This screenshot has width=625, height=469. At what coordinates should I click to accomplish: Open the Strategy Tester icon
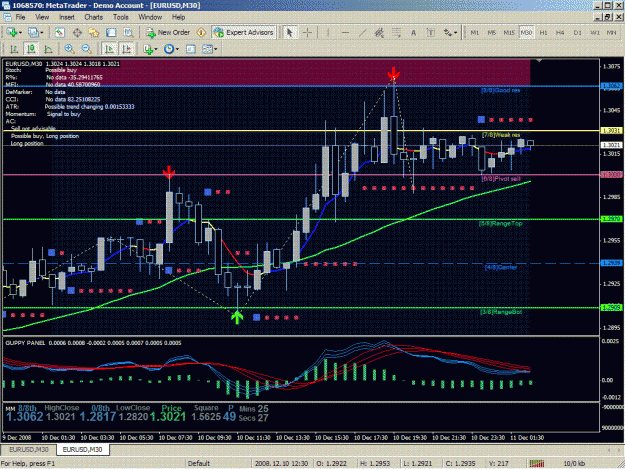128,33
